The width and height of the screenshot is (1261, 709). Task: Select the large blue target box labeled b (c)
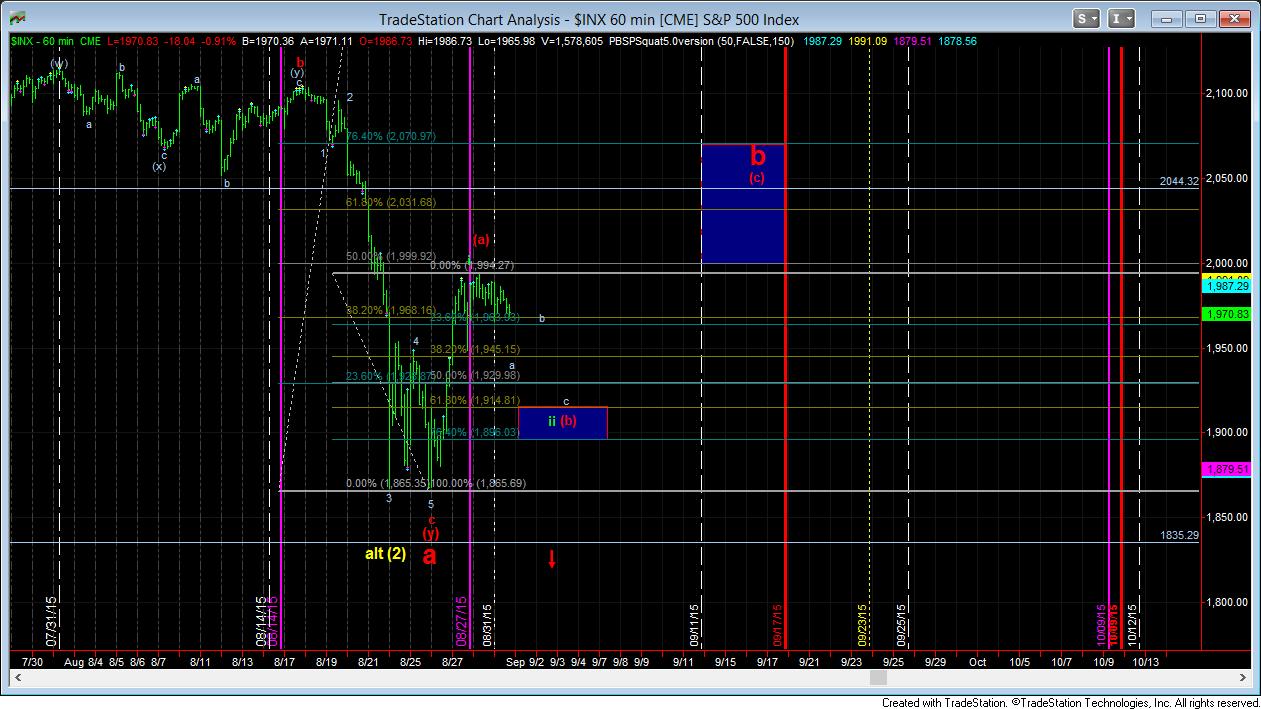(743, 203)
